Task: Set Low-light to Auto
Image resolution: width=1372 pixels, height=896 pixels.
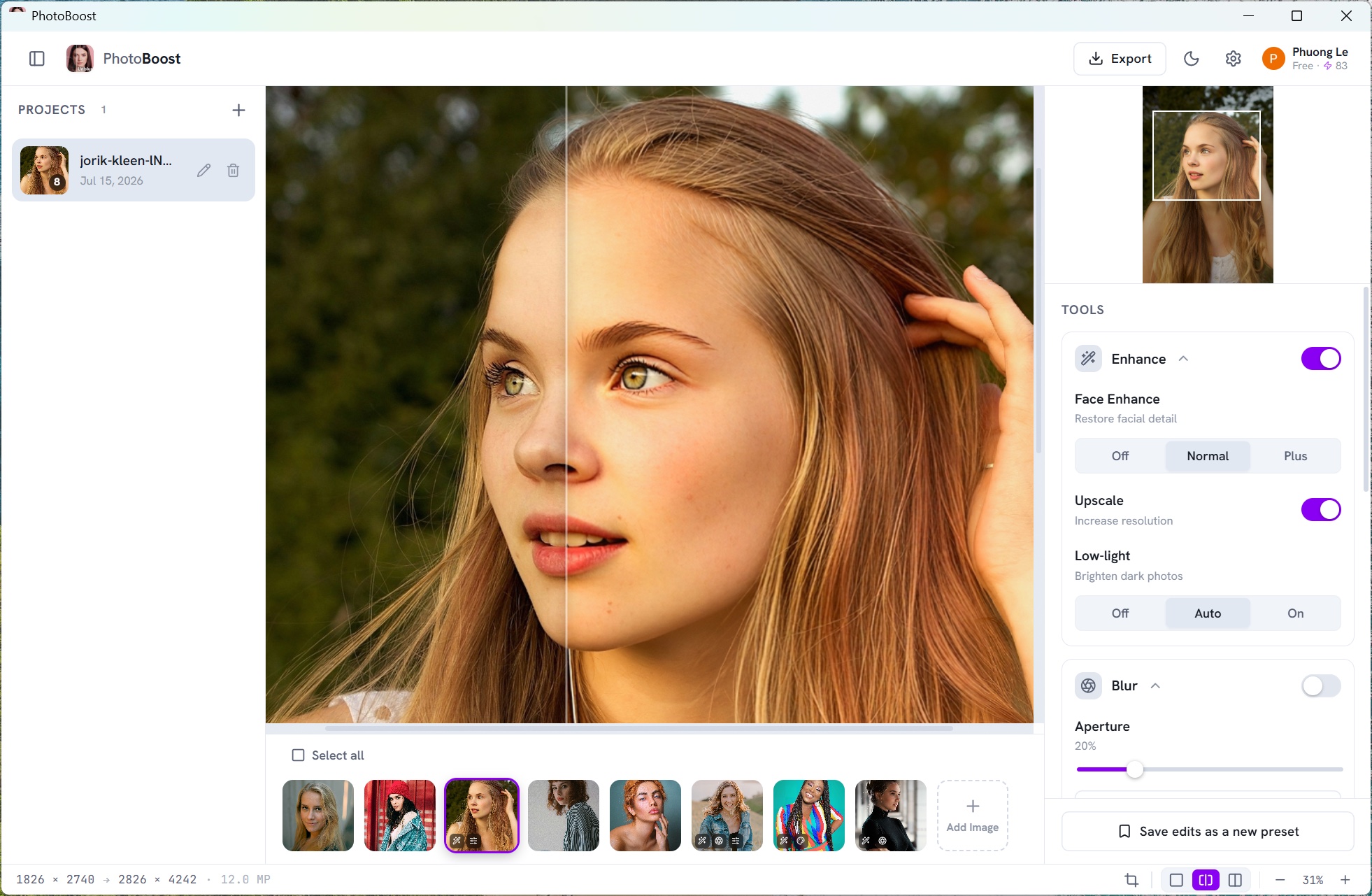Action: [x=1208, y=613]
